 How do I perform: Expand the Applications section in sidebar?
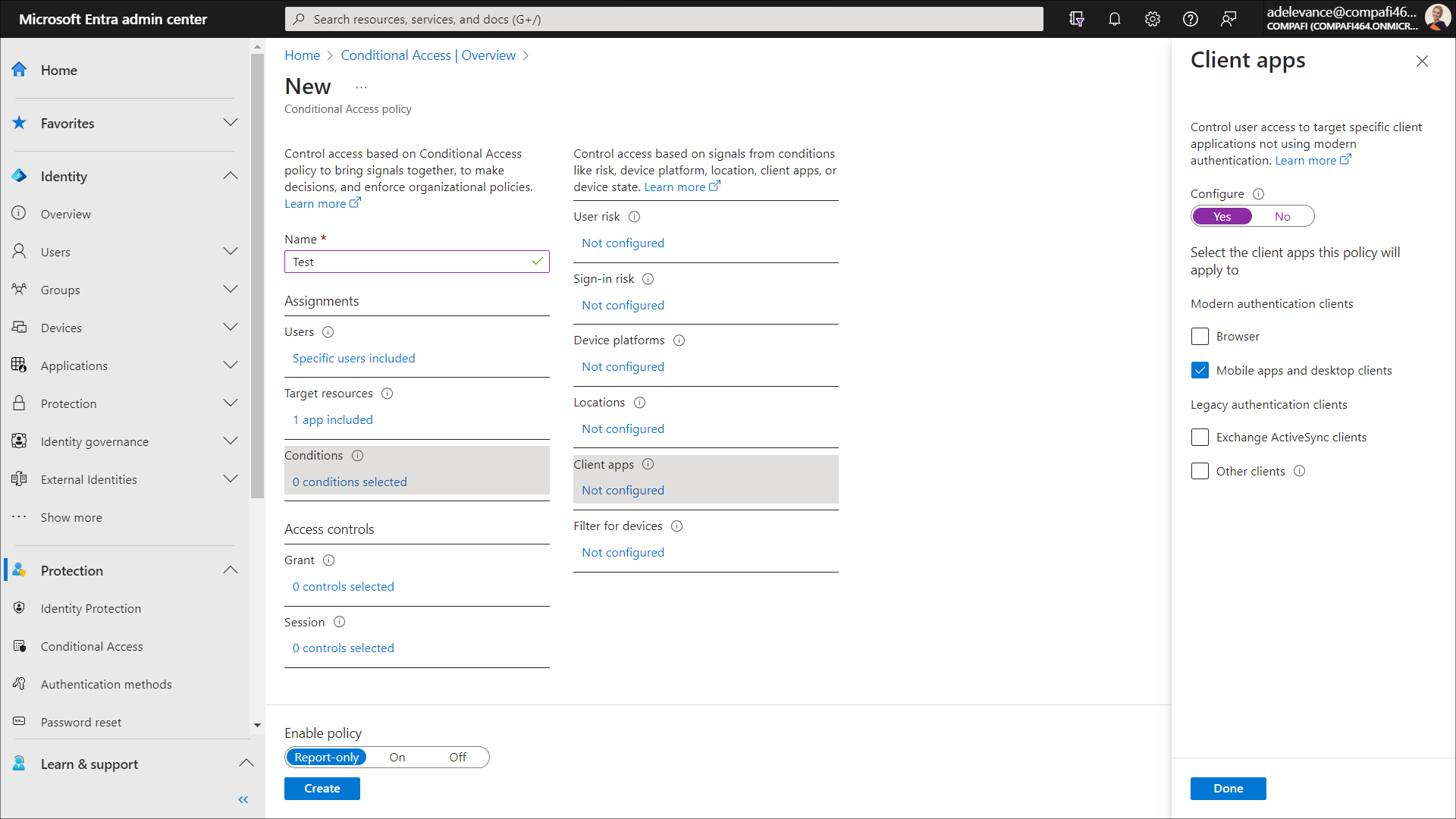pyautogui.click(x=231, y=365)
